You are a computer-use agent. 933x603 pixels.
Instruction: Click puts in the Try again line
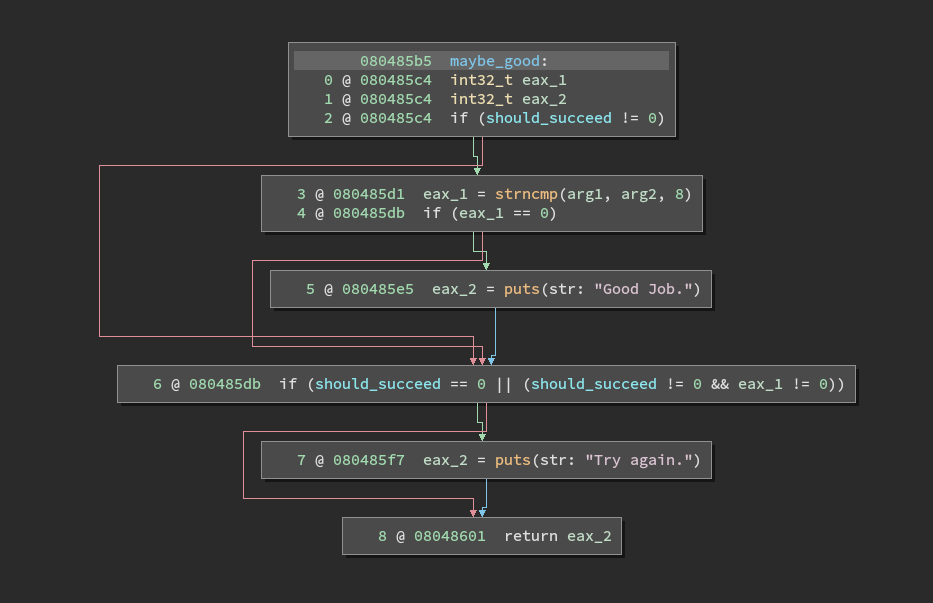point(513,461)
